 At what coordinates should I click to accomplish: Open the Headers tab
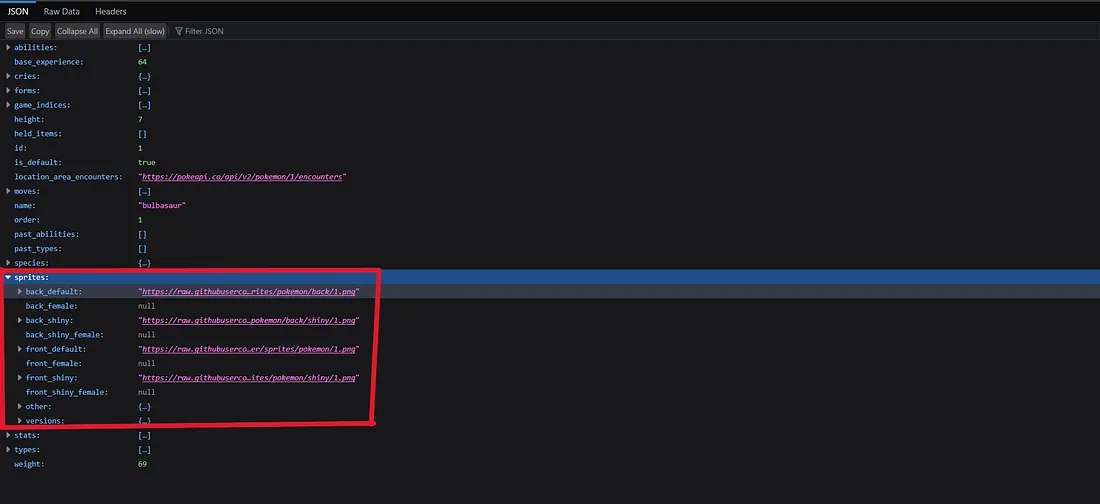pyautogui.click(x=111, y=11)
